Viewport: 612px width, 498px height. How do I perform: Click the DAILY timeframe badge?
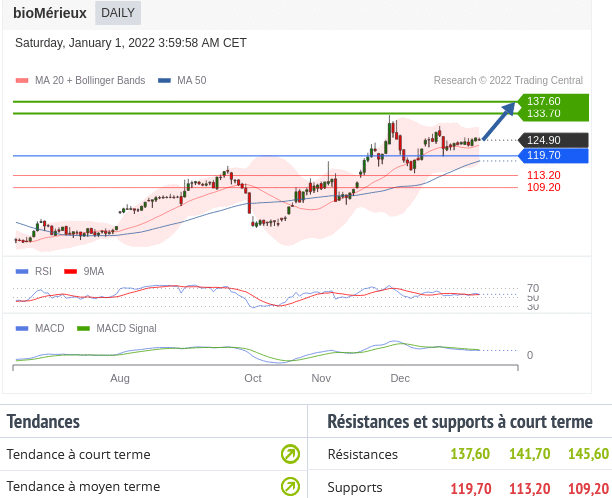coord(118,13)
